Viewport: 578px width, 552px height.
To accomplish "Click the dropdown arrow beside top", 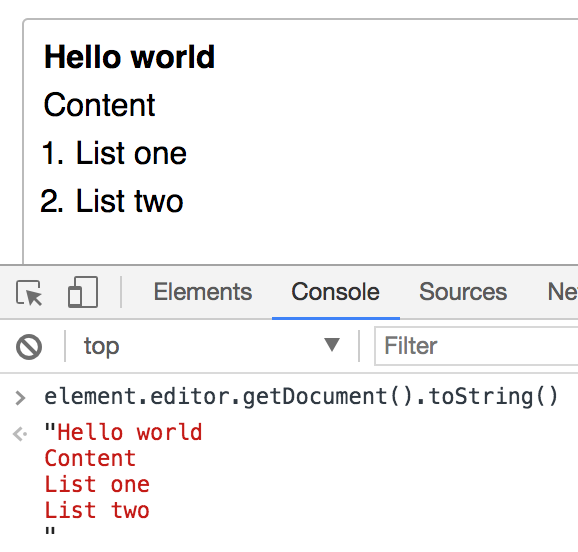I will pyautogui.click(x=332, y=345).
